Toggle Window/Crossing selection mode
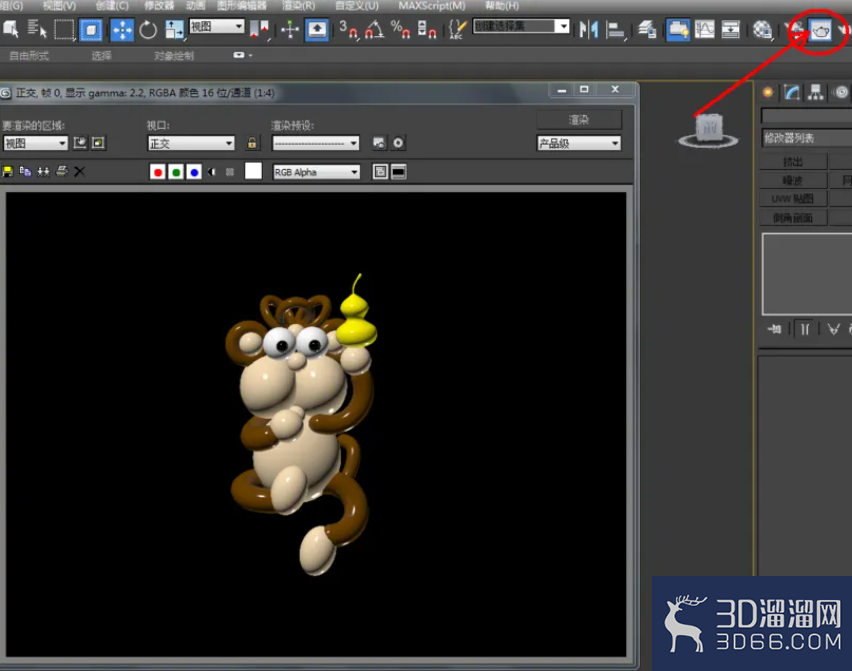 [x=91, y=29]
